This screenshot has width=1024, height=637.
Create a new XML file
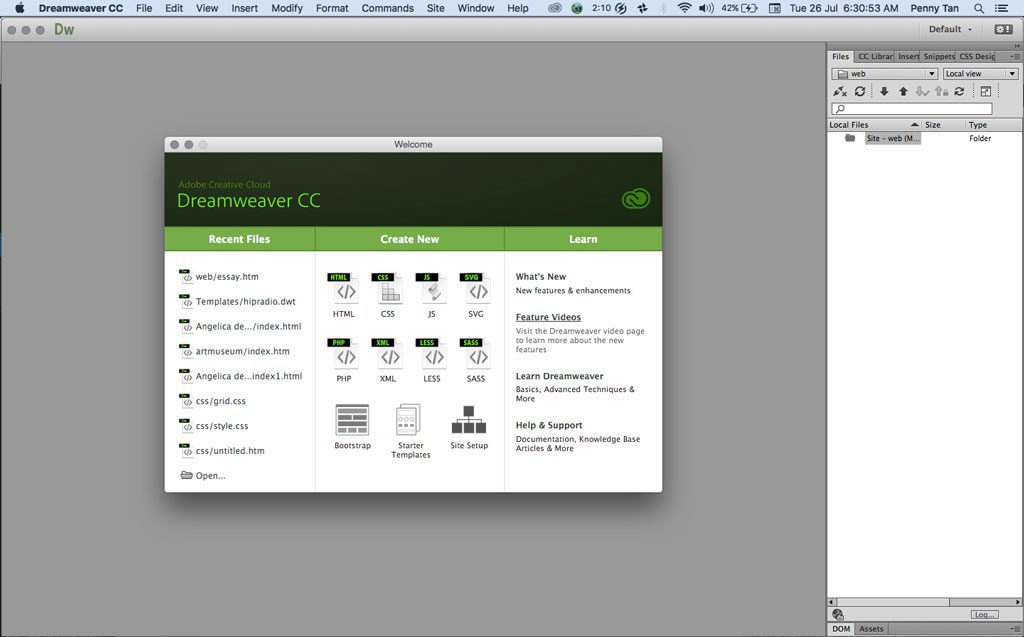(389, 360)
